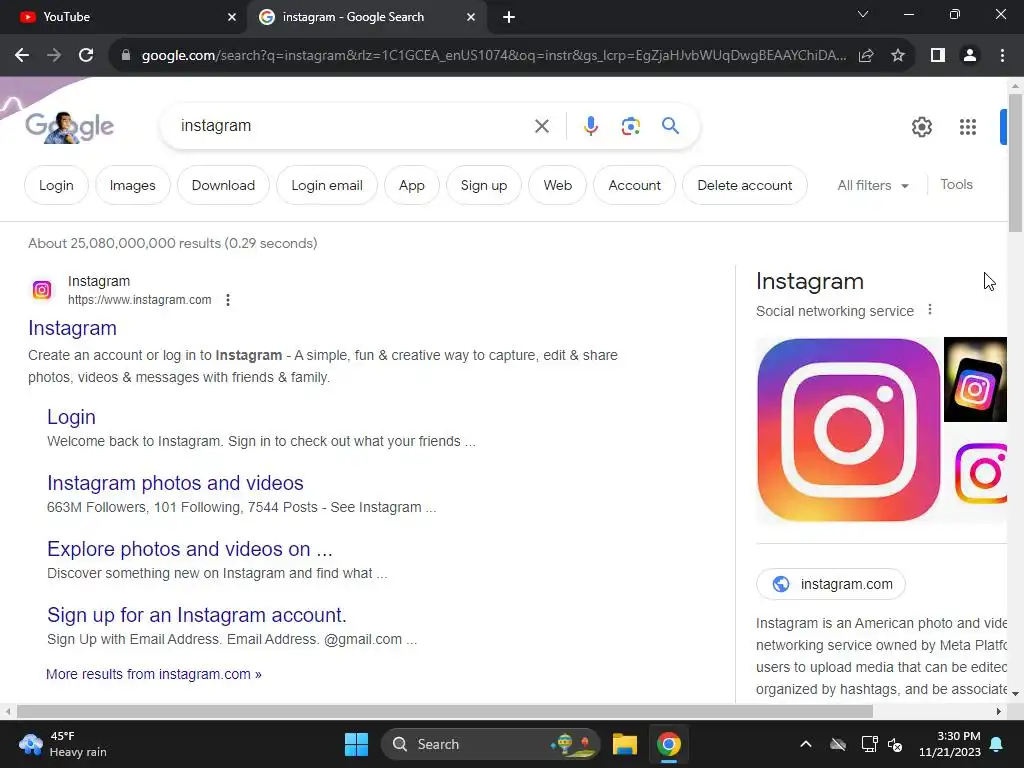1024x768 pixels.
Task: Click the browser forward arrow
Action: (x=54, y=56)
